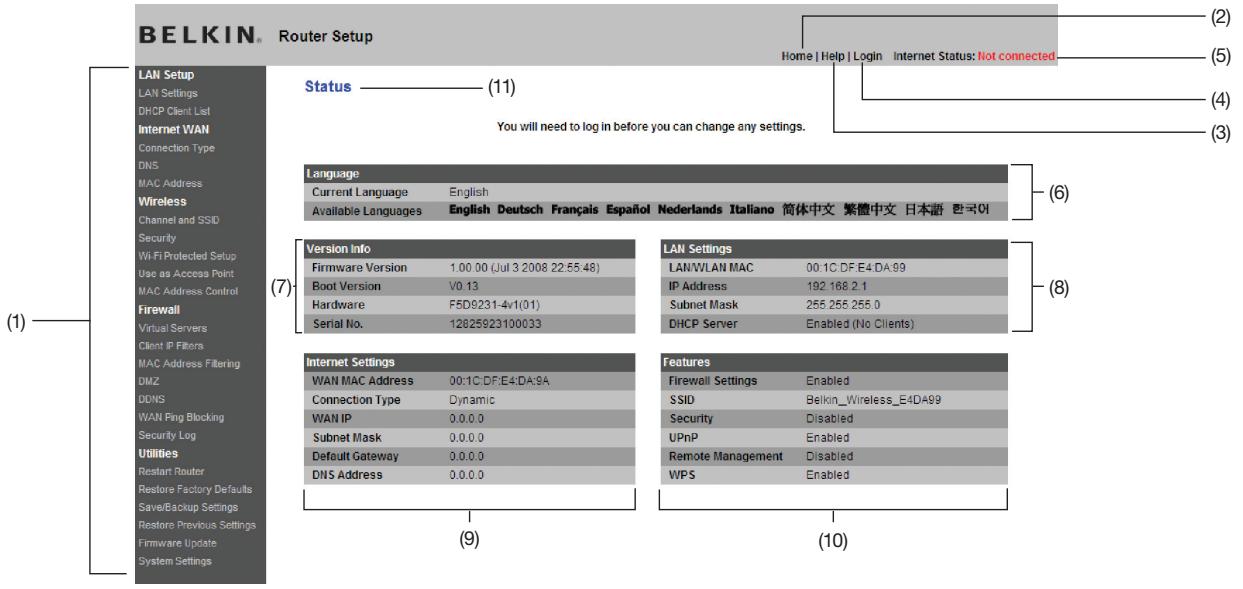Switch language to English
This screenshot has height=589, width=1243.
(x=472, y=210)
